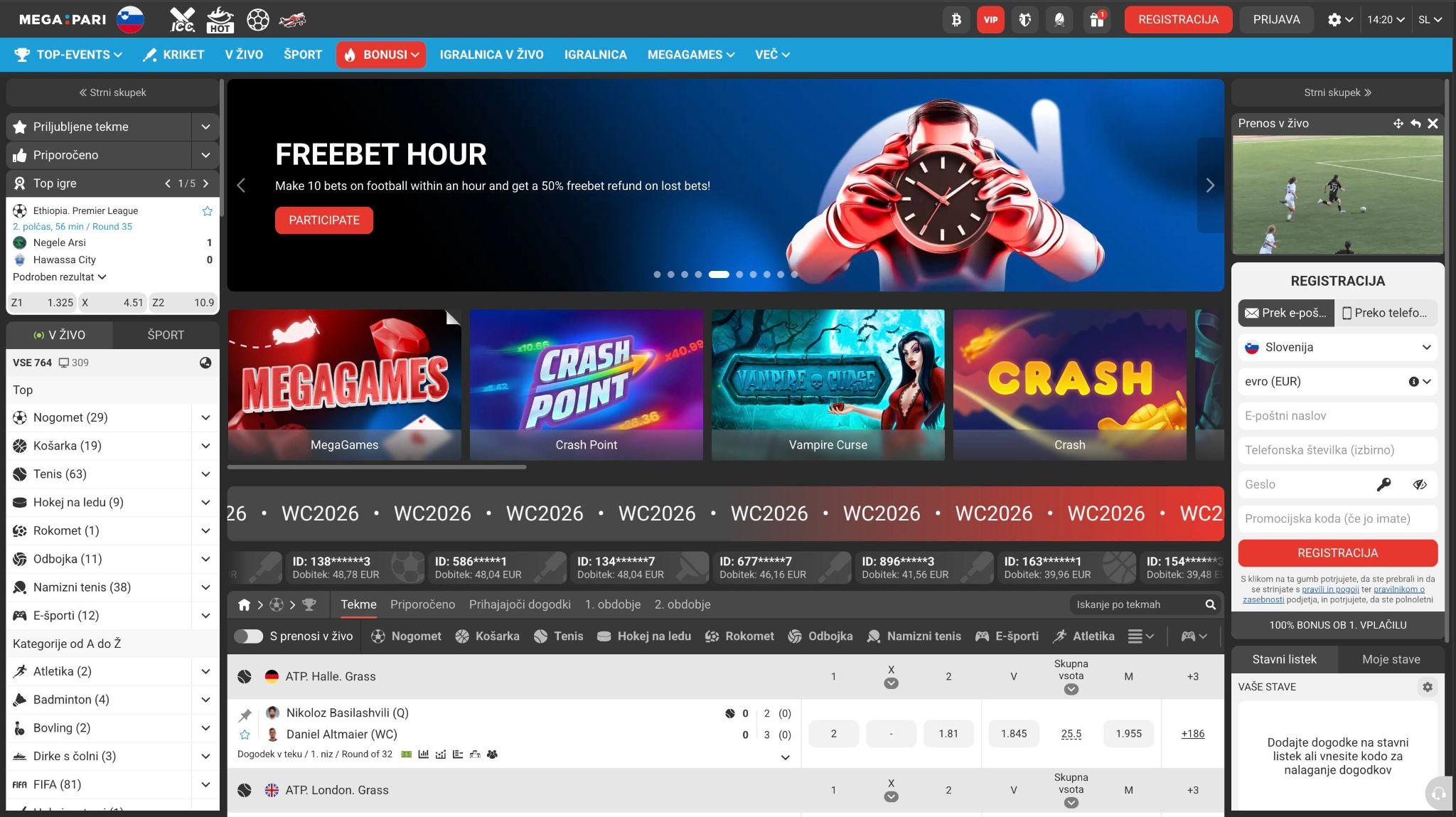
Task: Select the Preko telefona registration tab
Action: coord(1386,313)
